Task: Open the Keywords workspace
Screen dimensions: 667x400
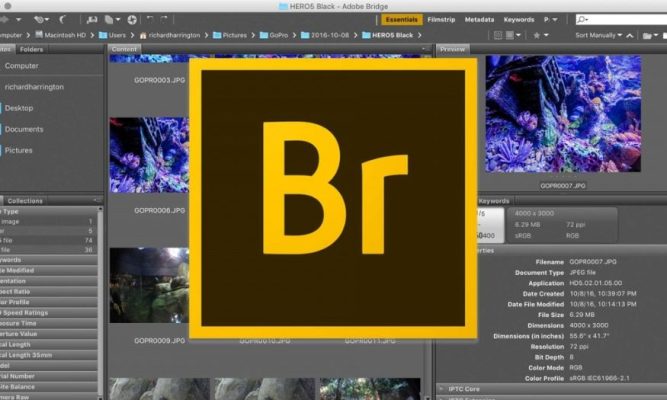Action: (x=518, y=19)
